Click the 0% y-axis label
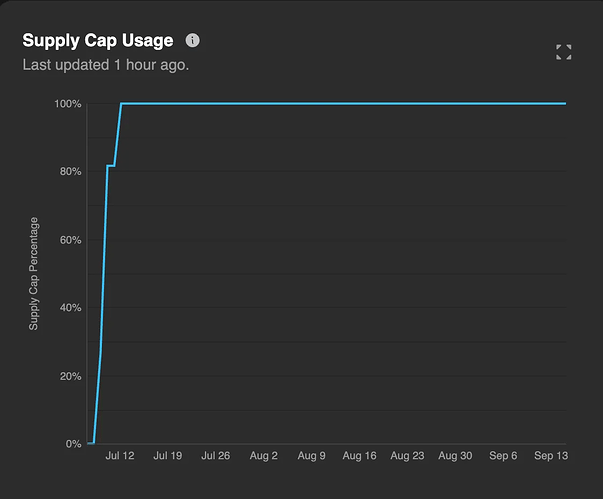Viewport: 603px width, 499px height. point(73,444)
